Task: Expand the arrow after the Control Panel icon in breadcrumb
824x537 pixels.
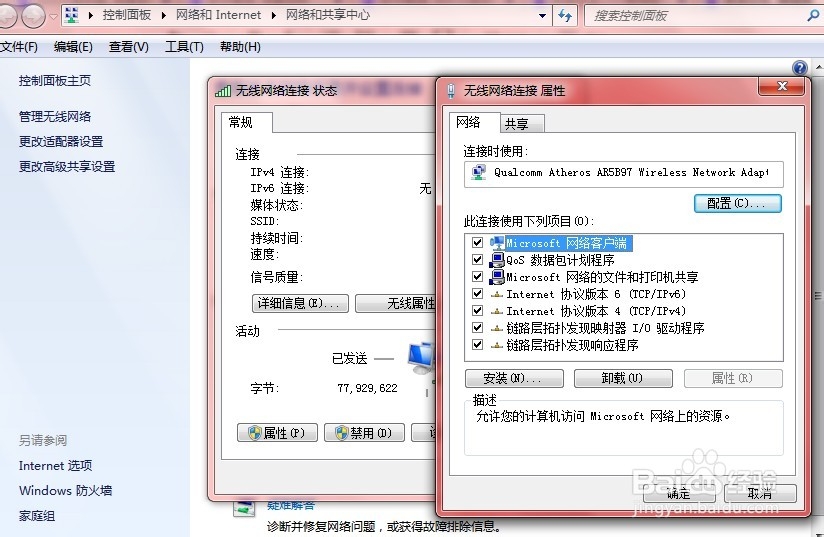Action: (91, 15)
